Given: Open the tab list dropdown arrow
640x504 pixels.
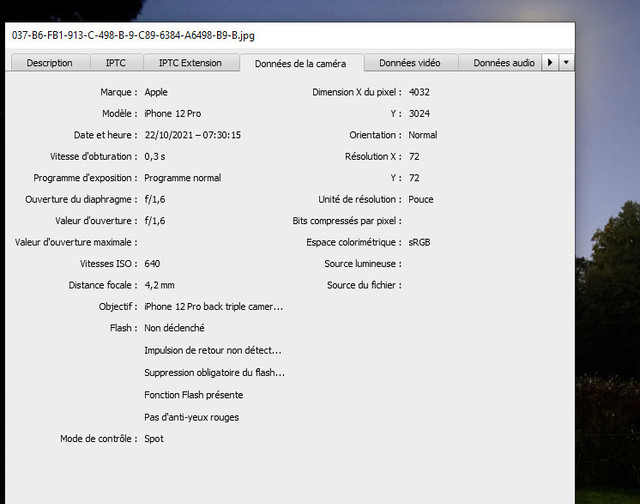Looking at the screenshot, I should (566, 62).
